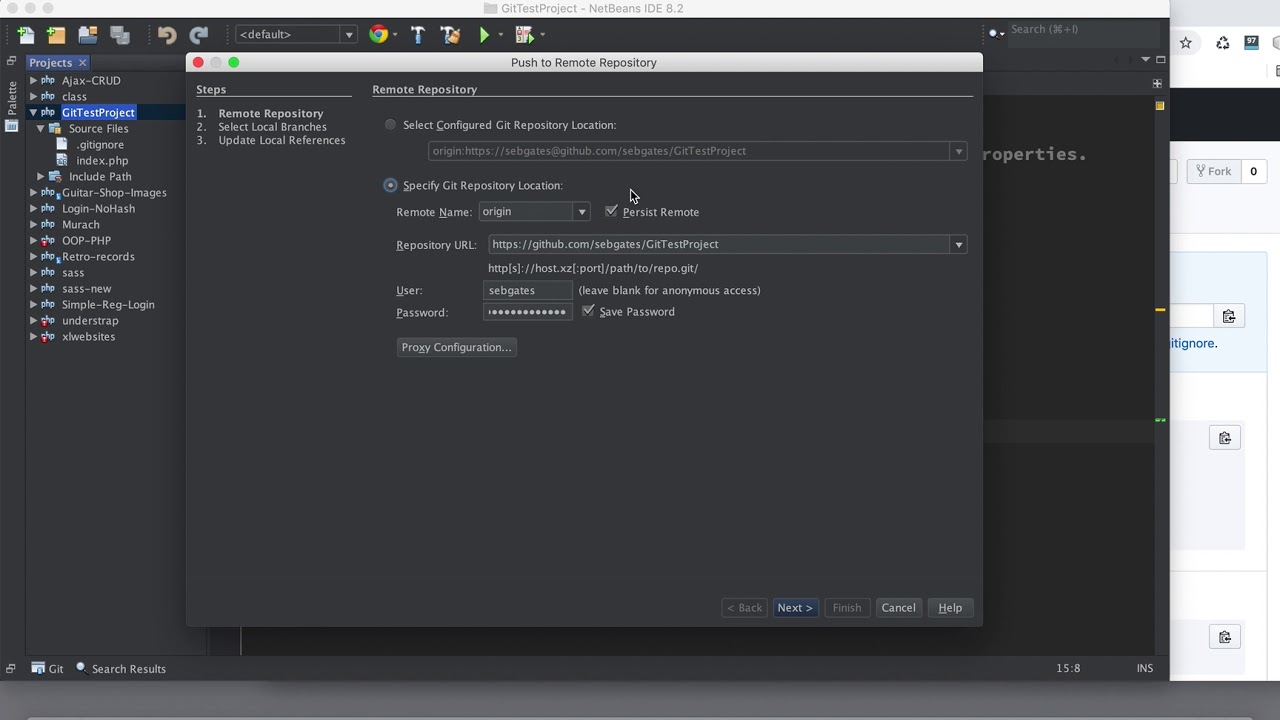Image resolution: width=1280 pixels, height=720 pixels.
Task: Click the Help button
Action: [950, 608]
